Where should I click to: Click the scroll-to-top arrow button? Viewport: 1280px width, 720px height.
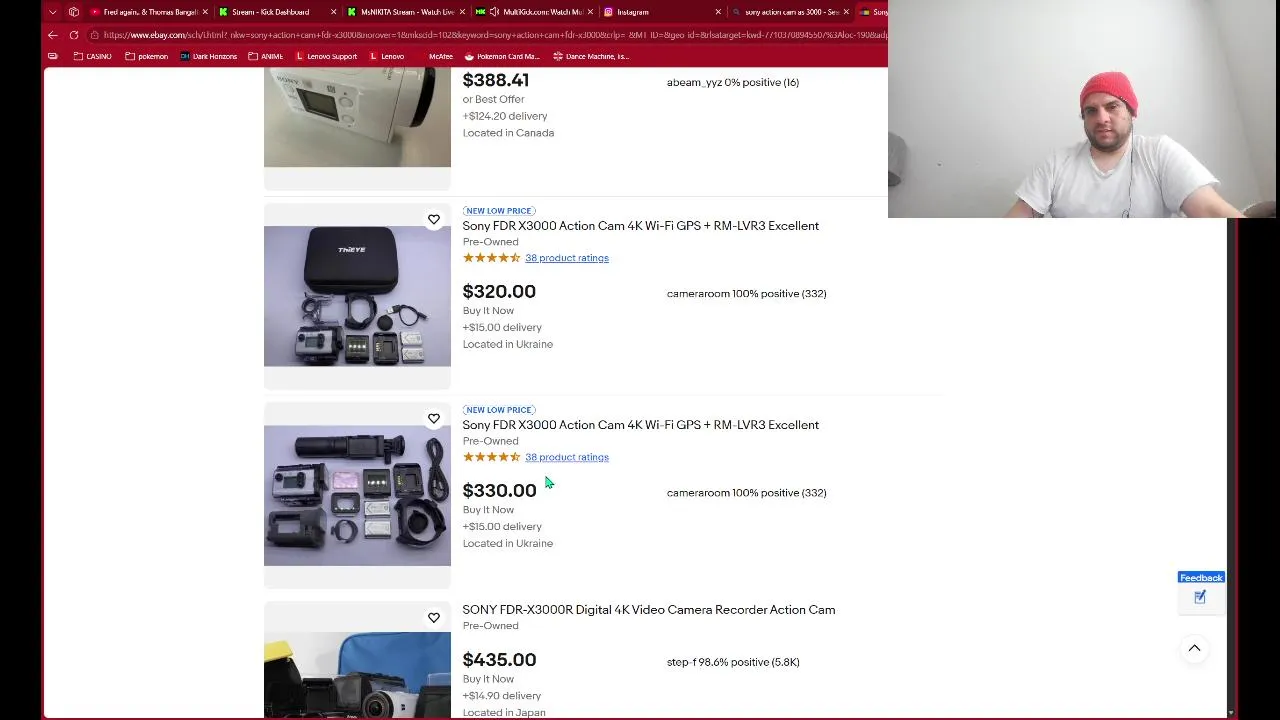click(x=1194, y=648)
